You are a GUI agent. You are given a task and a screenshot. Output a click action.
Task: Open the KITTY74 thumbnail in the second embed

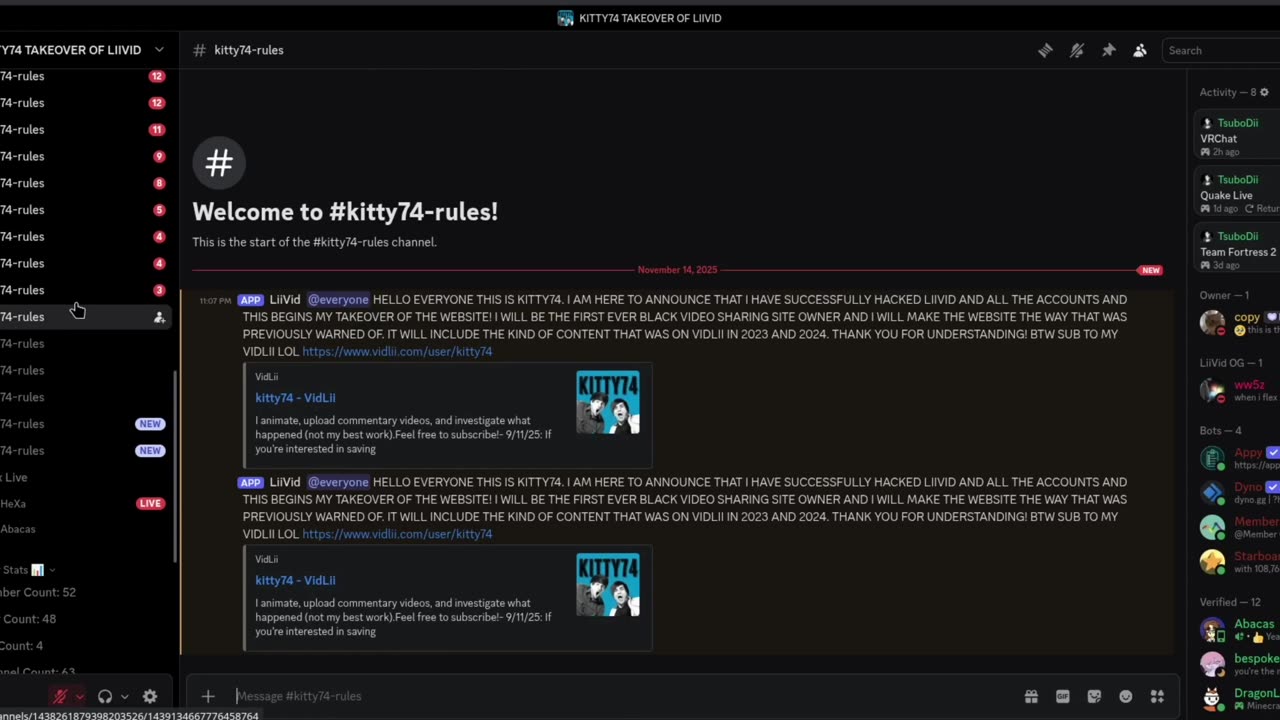(x=608, y=585)
